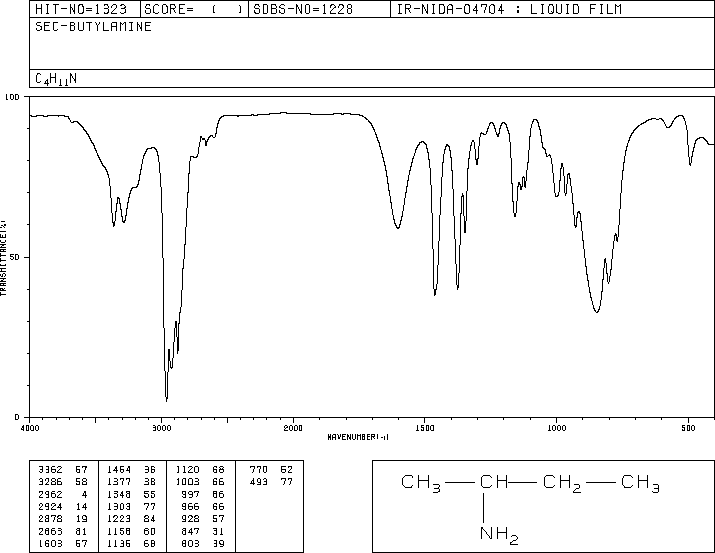Click the 2000 x-axis label
715x553 pixels.
[293, 428]
